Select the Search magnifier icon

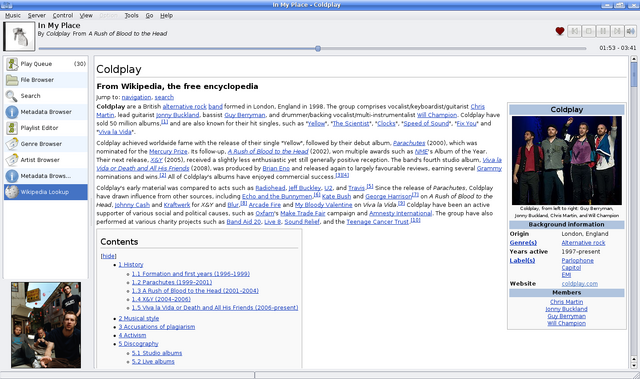click(12, 96)
